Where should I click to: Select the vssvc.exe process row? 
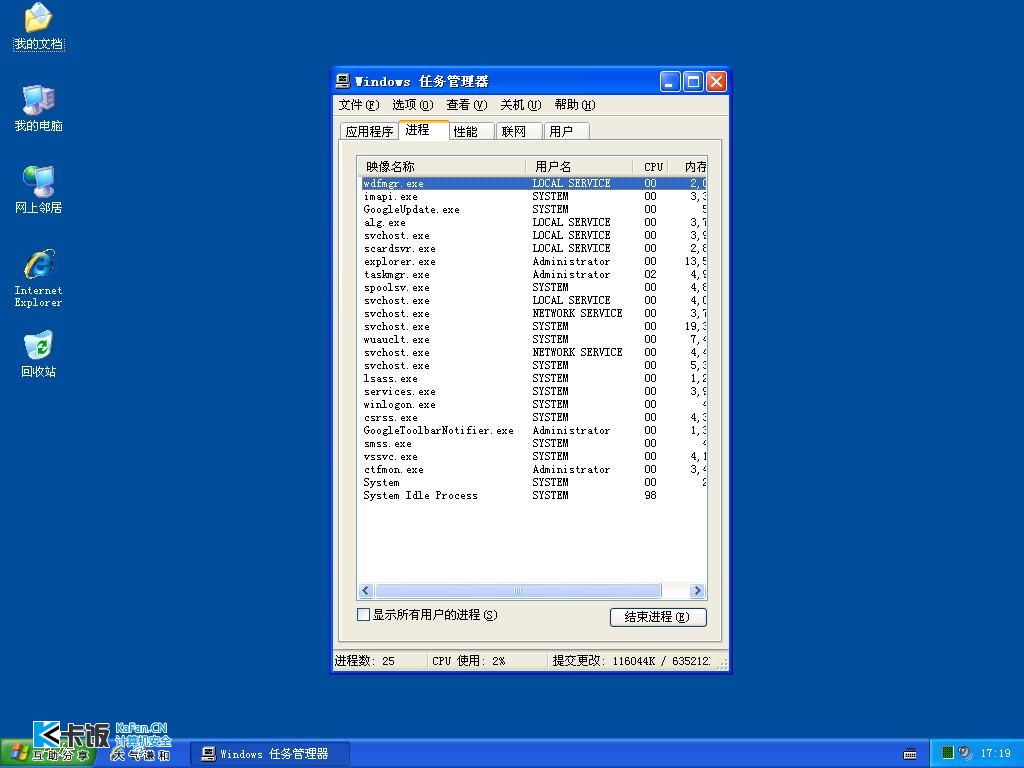[533, 456]
